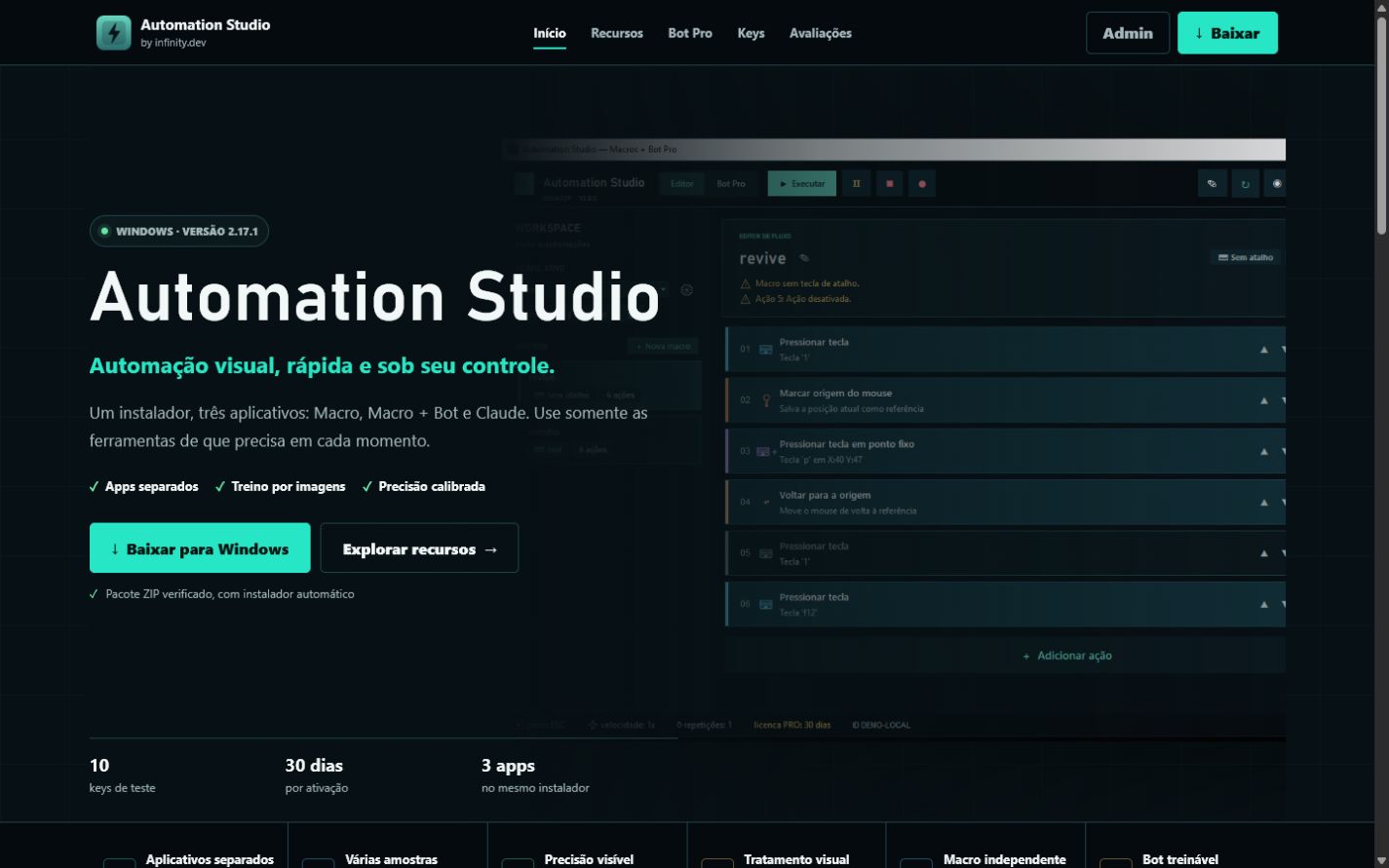Click the 'ID DEMO-LOCAL' status text

881,725
